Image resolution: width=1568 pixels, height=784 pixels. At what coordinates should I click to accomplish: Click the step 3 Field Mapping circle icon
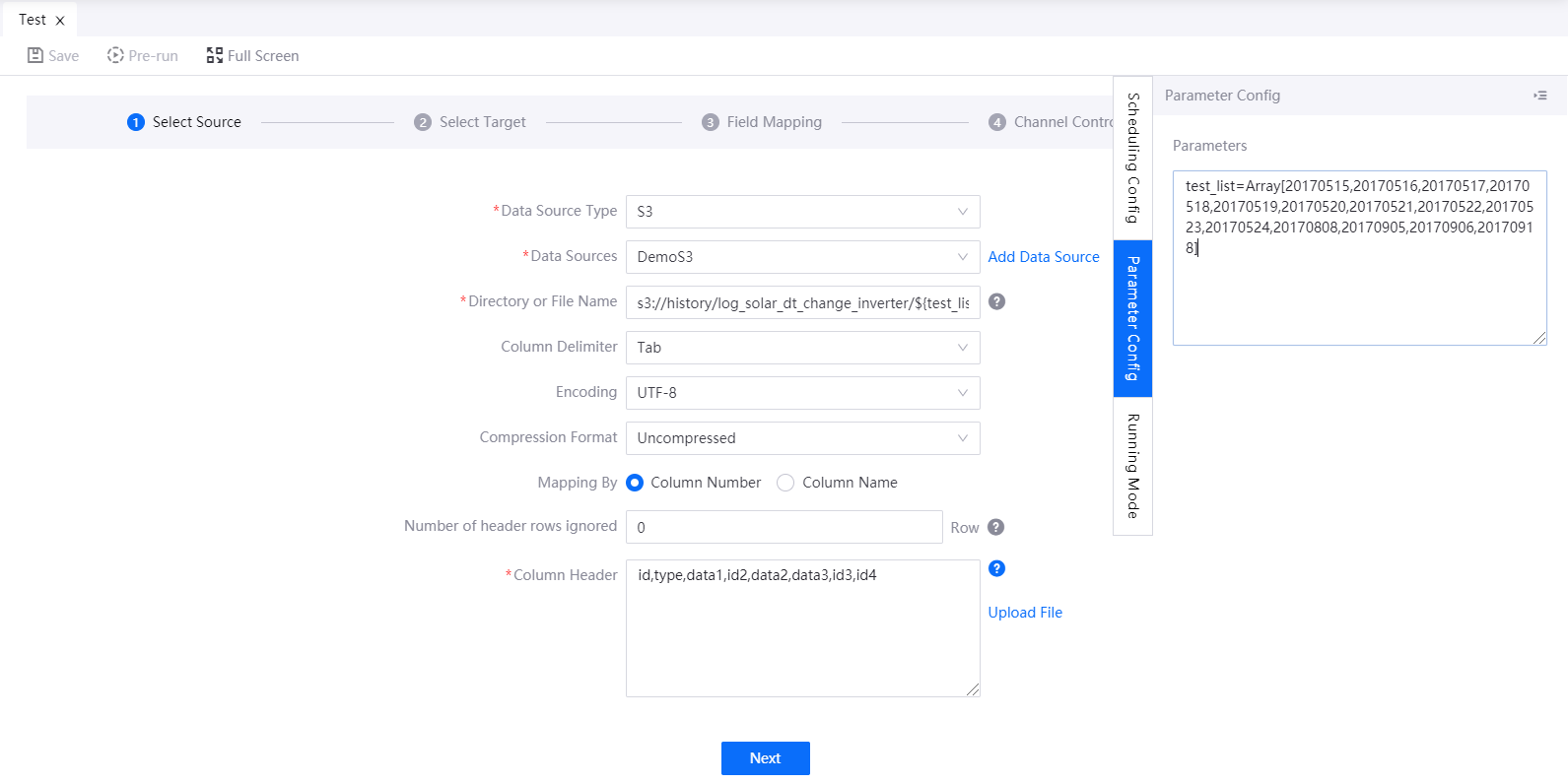tap(711, 122)
